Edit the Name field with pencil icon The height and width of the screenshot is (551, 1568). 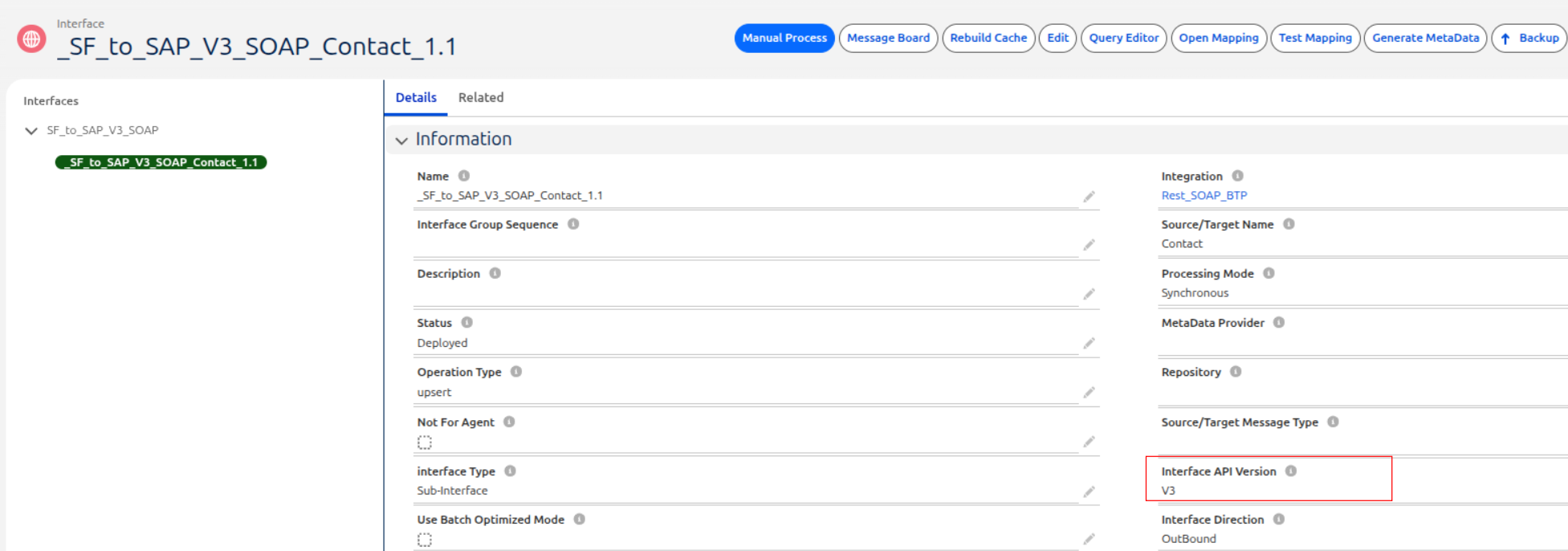(x=1089, y=197)
